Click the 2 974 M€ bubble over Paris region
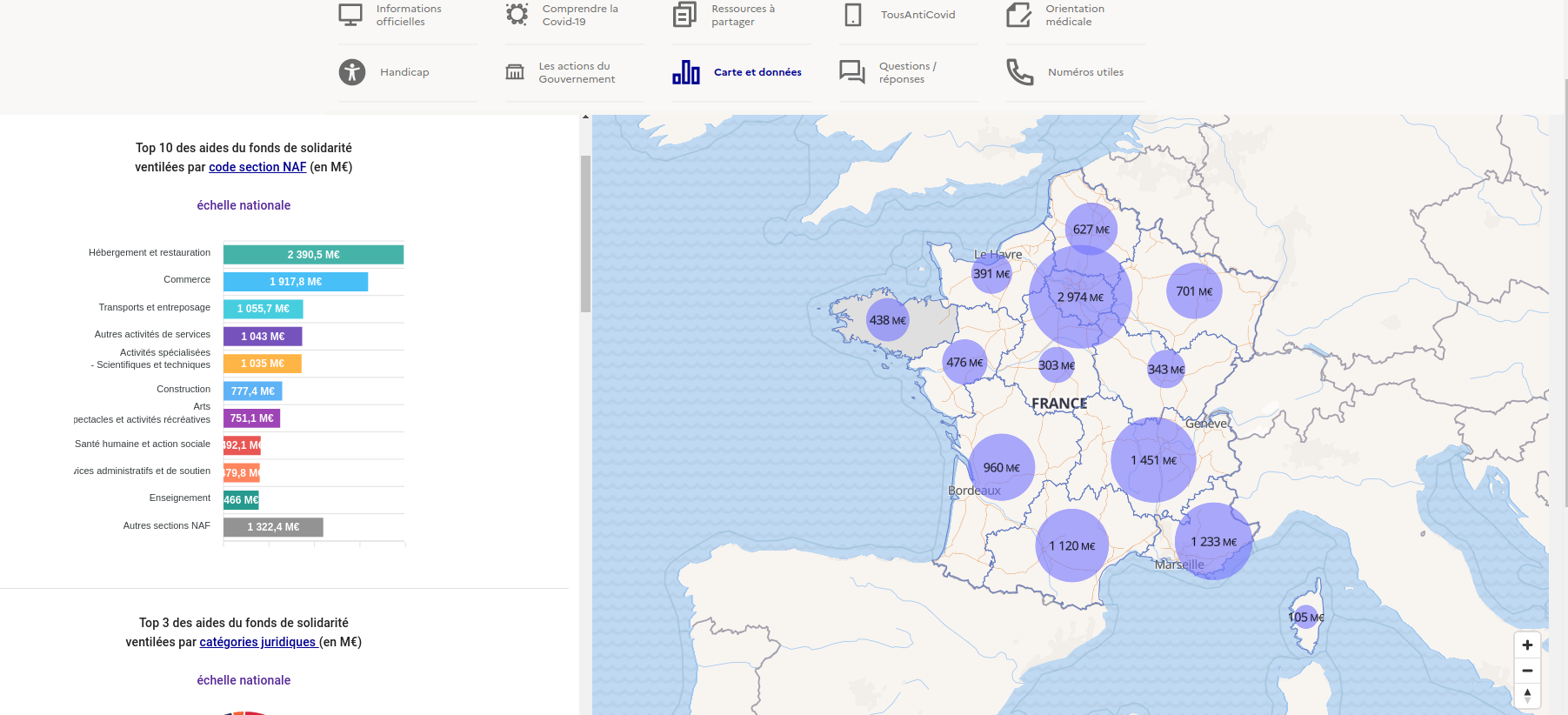 pos(1080,297)
